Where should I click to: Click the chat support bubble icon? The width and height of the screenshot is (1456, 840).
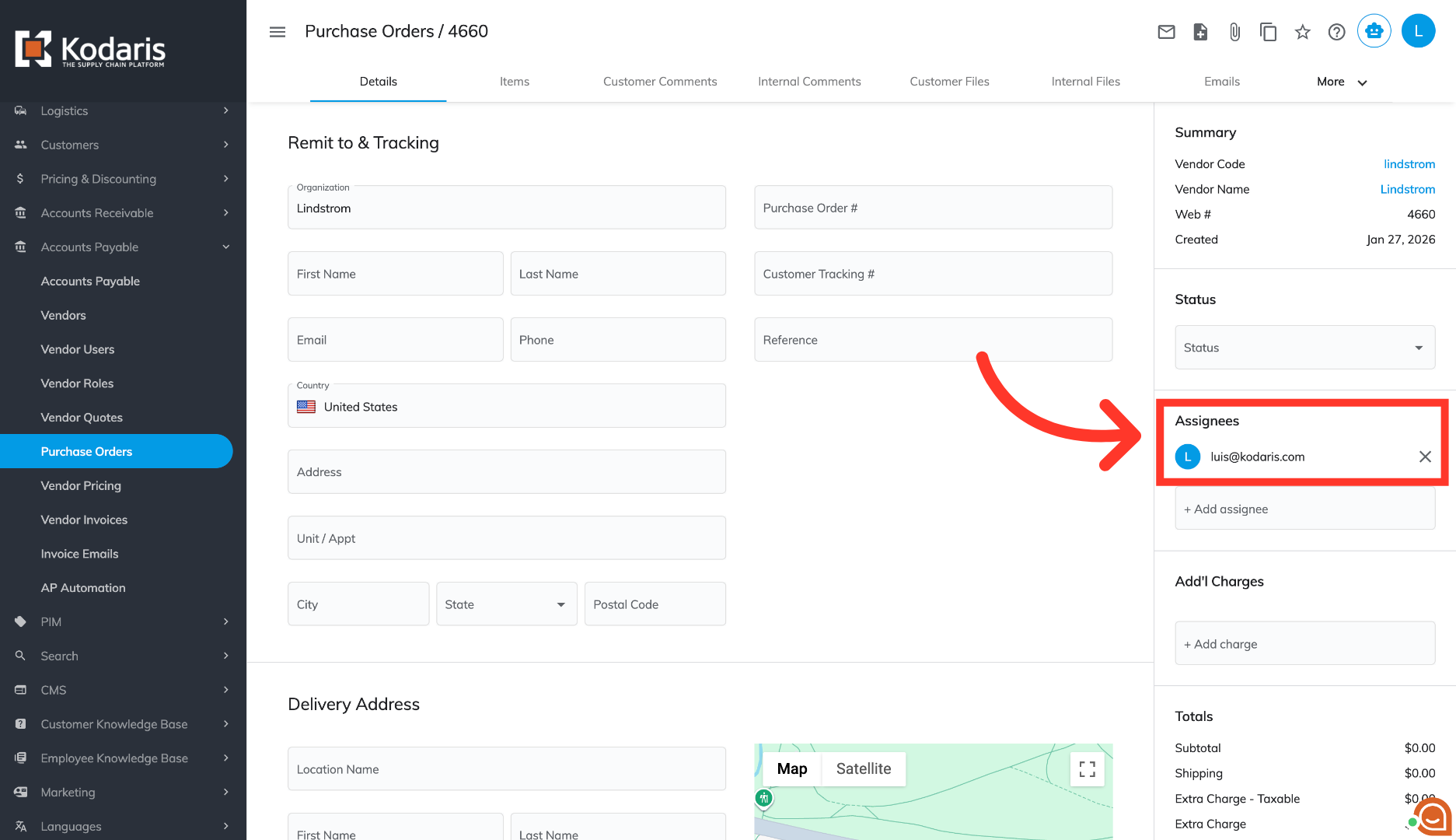click(x=1432, y=817)
